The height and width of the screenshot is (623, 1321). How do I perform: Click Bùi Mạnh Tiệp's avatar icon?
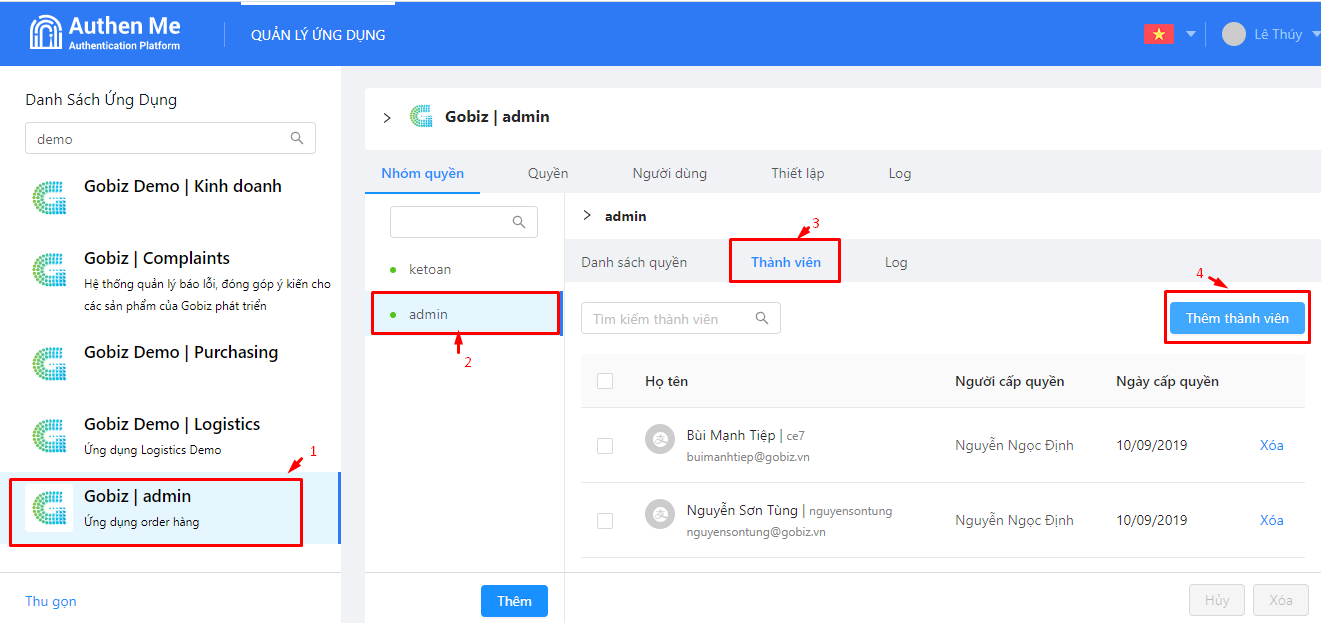pyautogui.click(x=659, y=439)
